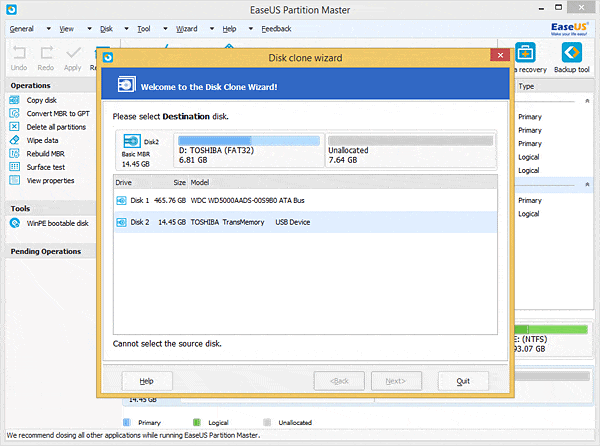Open the Disk menu
Image resolution: width=600 pixels, height=446 pixels.
pos(106,29)
